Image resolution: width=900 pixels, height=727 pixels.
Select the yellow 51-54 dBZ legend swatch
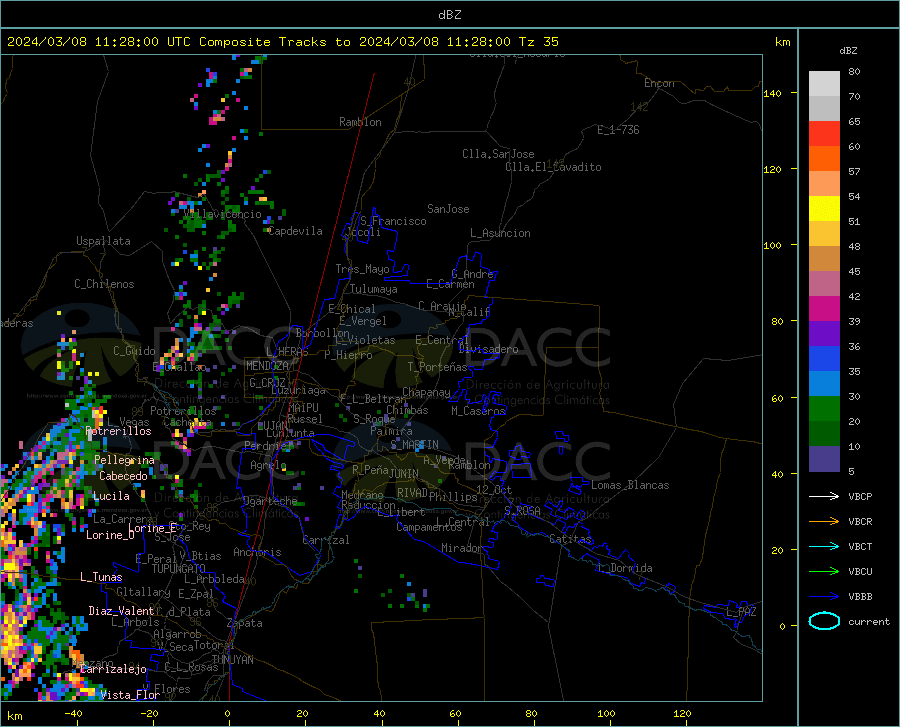click(824, 209)
